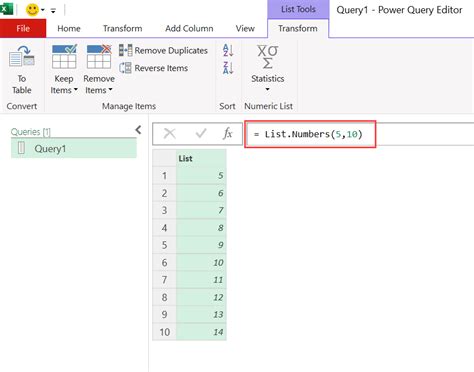Click the To Table convert icon
474x372 pixels.
[22, 56]
